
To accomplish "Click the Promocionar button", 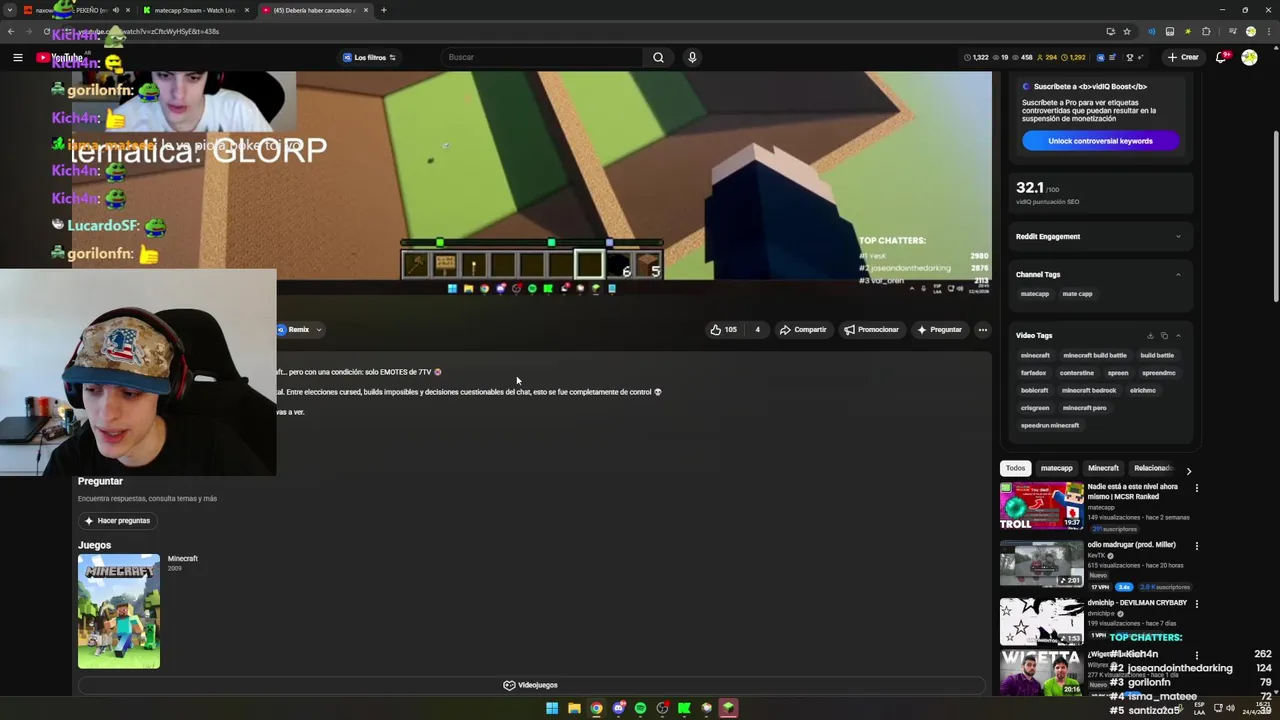I will click(x=871, y=329).
